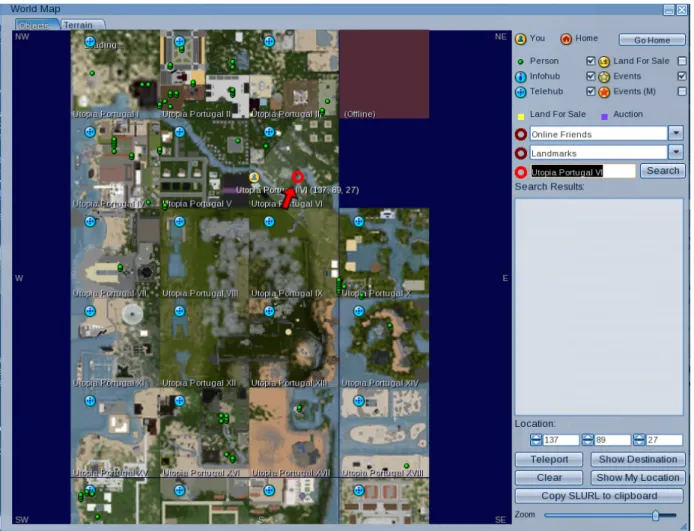Click the telehub icon in Utopia Portugal IV
Viewport: 694px width, 531px height.
pyautogui.click(x=90, y=132)
